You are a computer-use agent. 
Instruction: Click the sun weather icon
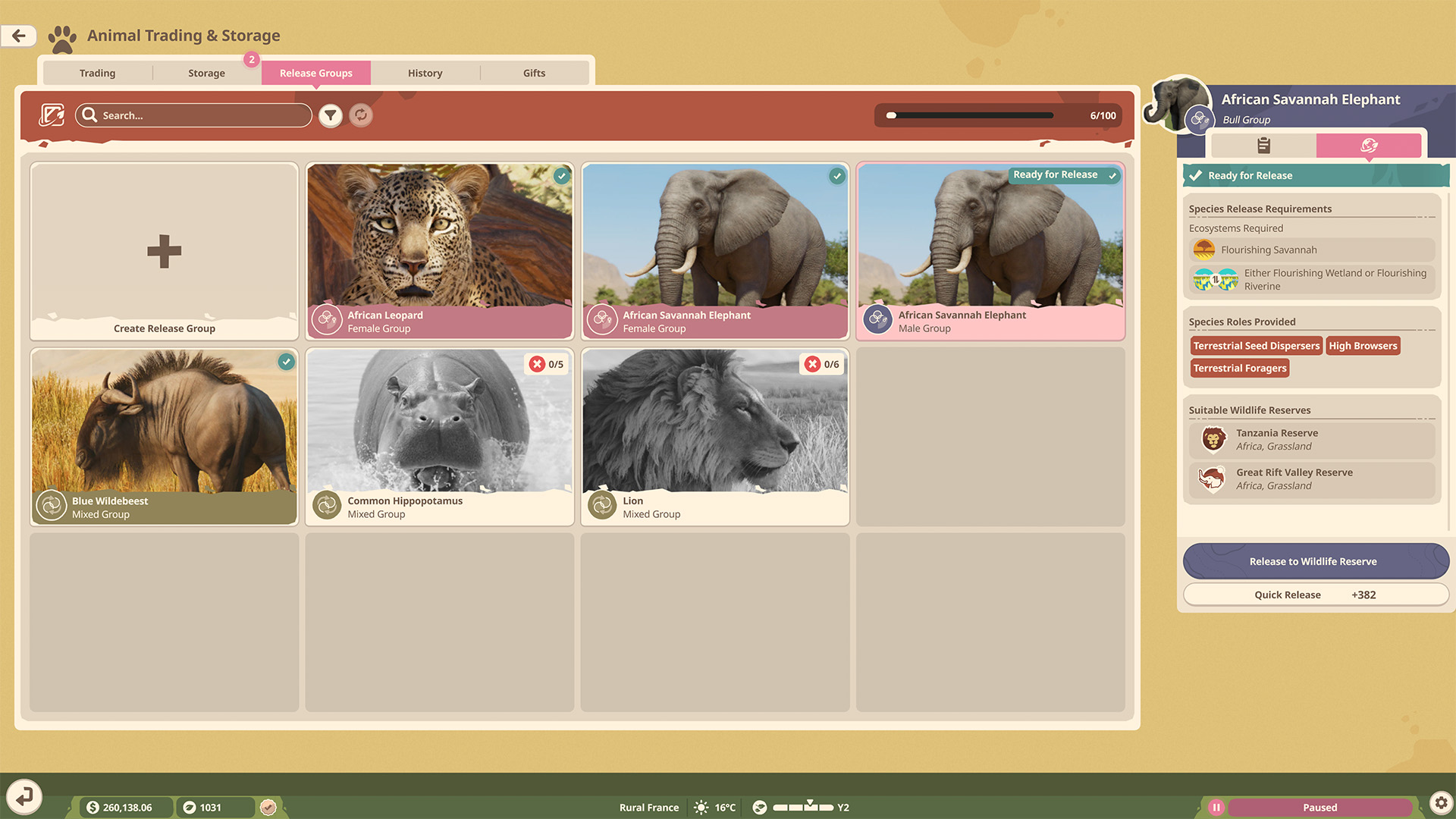tap(701, 808)
